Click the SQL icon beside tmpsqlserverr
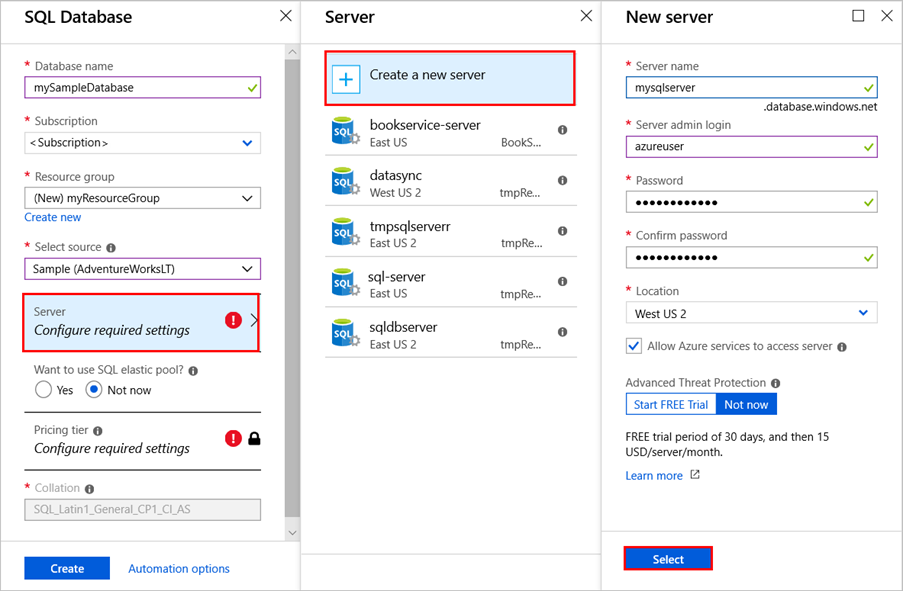 coord(346,232)
